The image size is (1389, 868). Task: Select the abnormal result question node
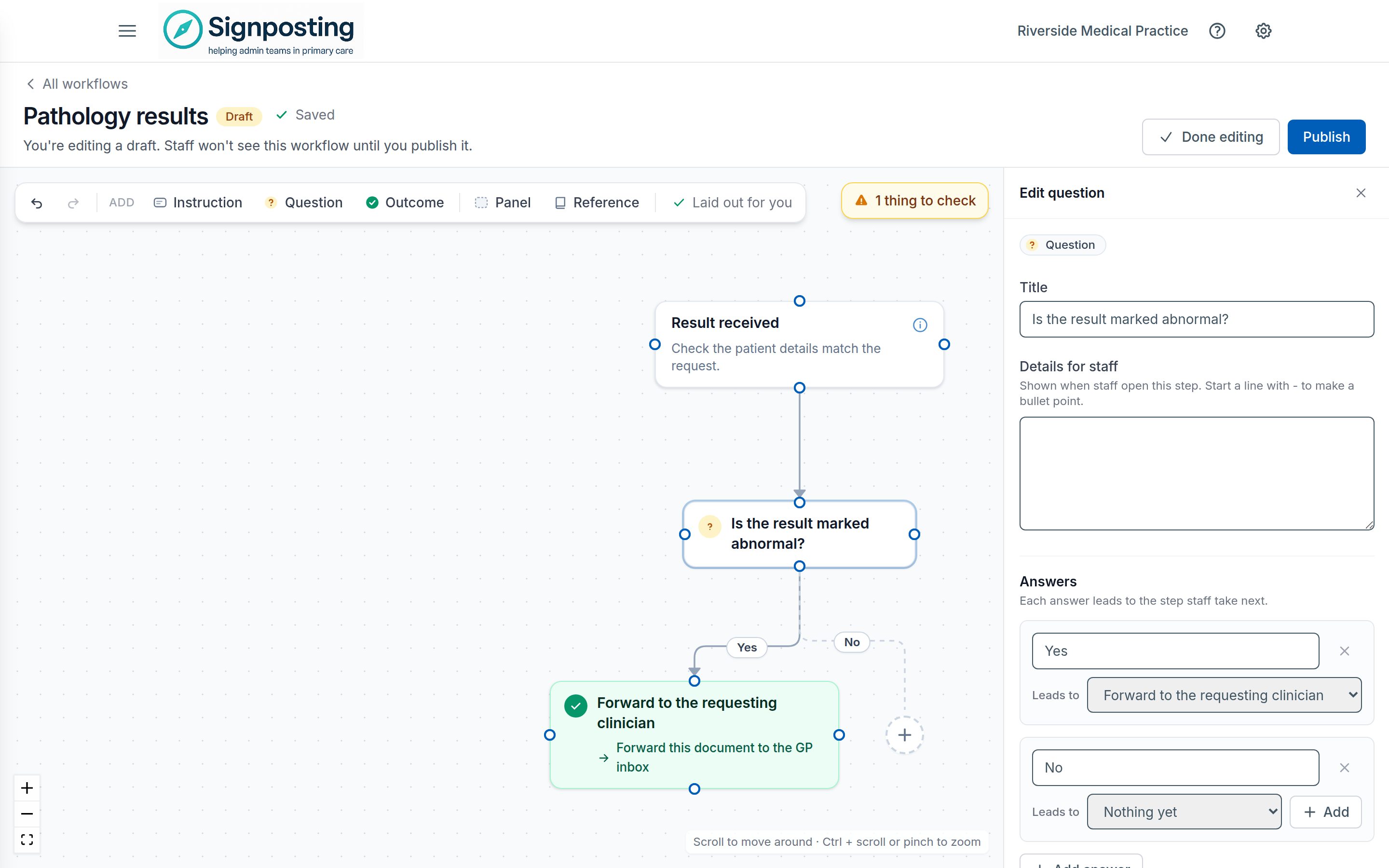(x=799, y=534)
